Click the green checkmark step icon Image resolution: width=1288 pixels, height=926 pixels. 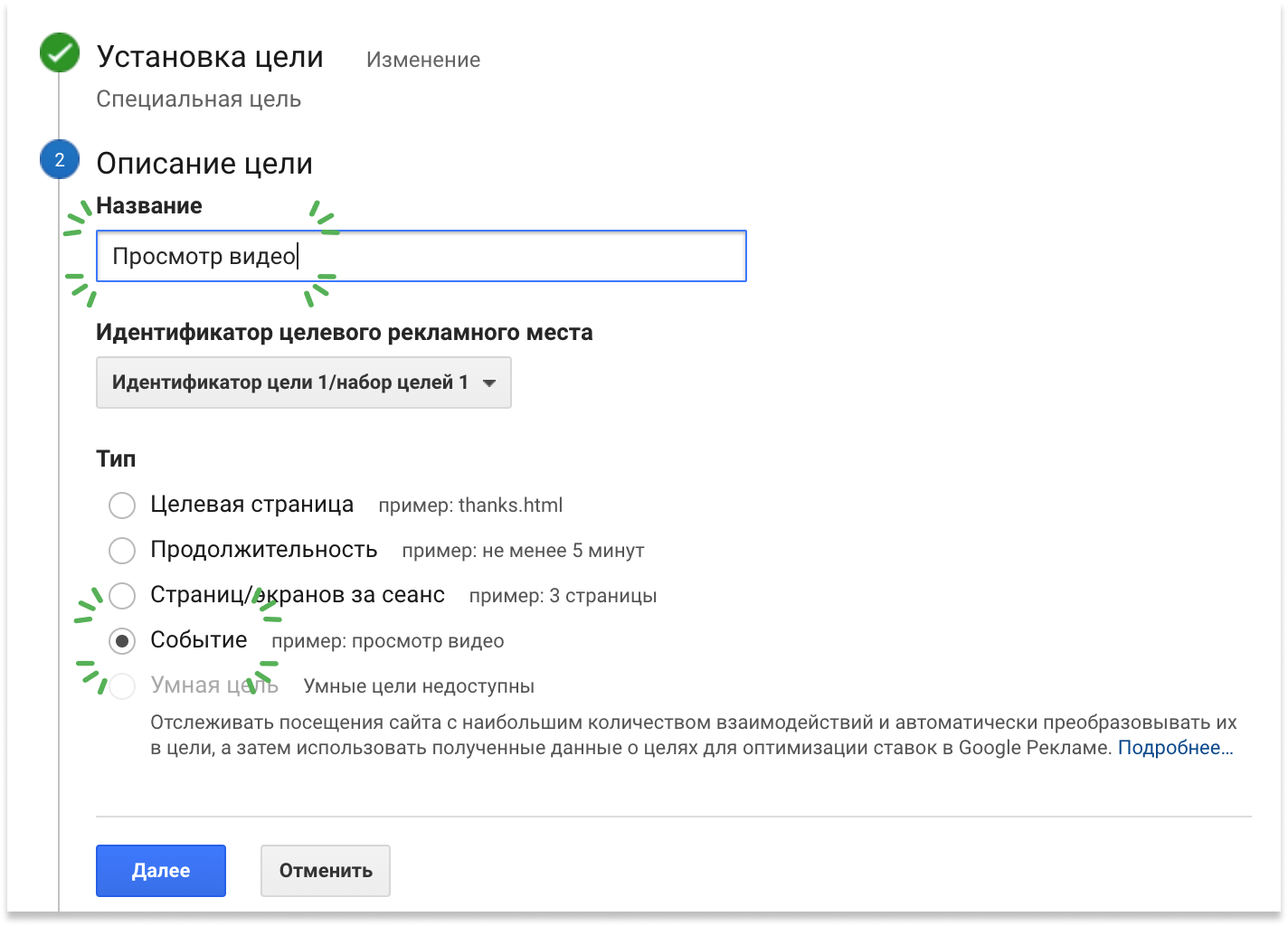[x=60, y=54]
